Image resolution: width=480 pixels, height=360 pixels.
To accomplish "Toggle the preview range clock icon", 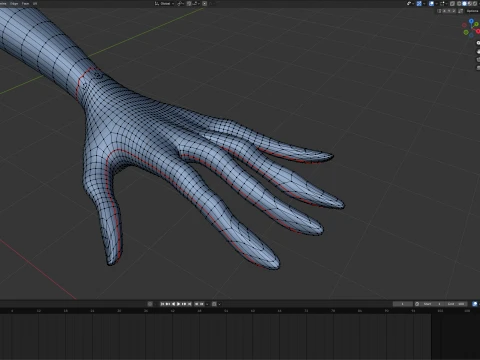I will click(x=417, y=304).
